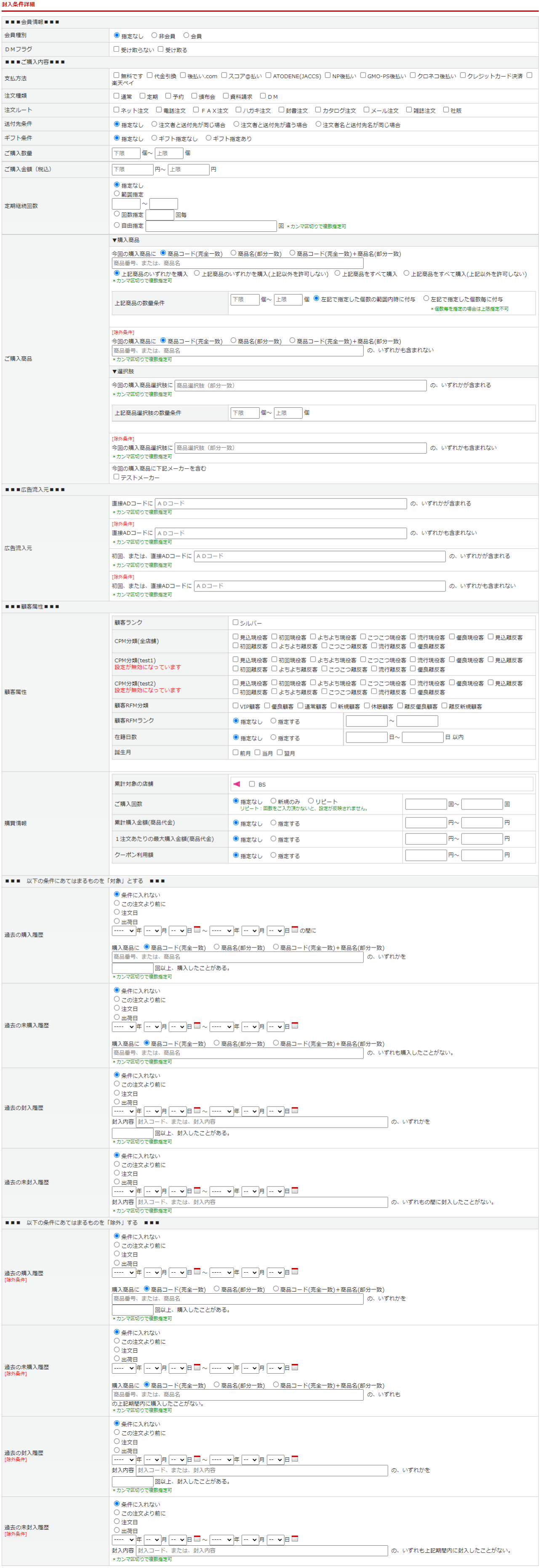Check the クレジットカード決済 payment method box
This screenshot has height=1568, width=541.
click(463, 75)
